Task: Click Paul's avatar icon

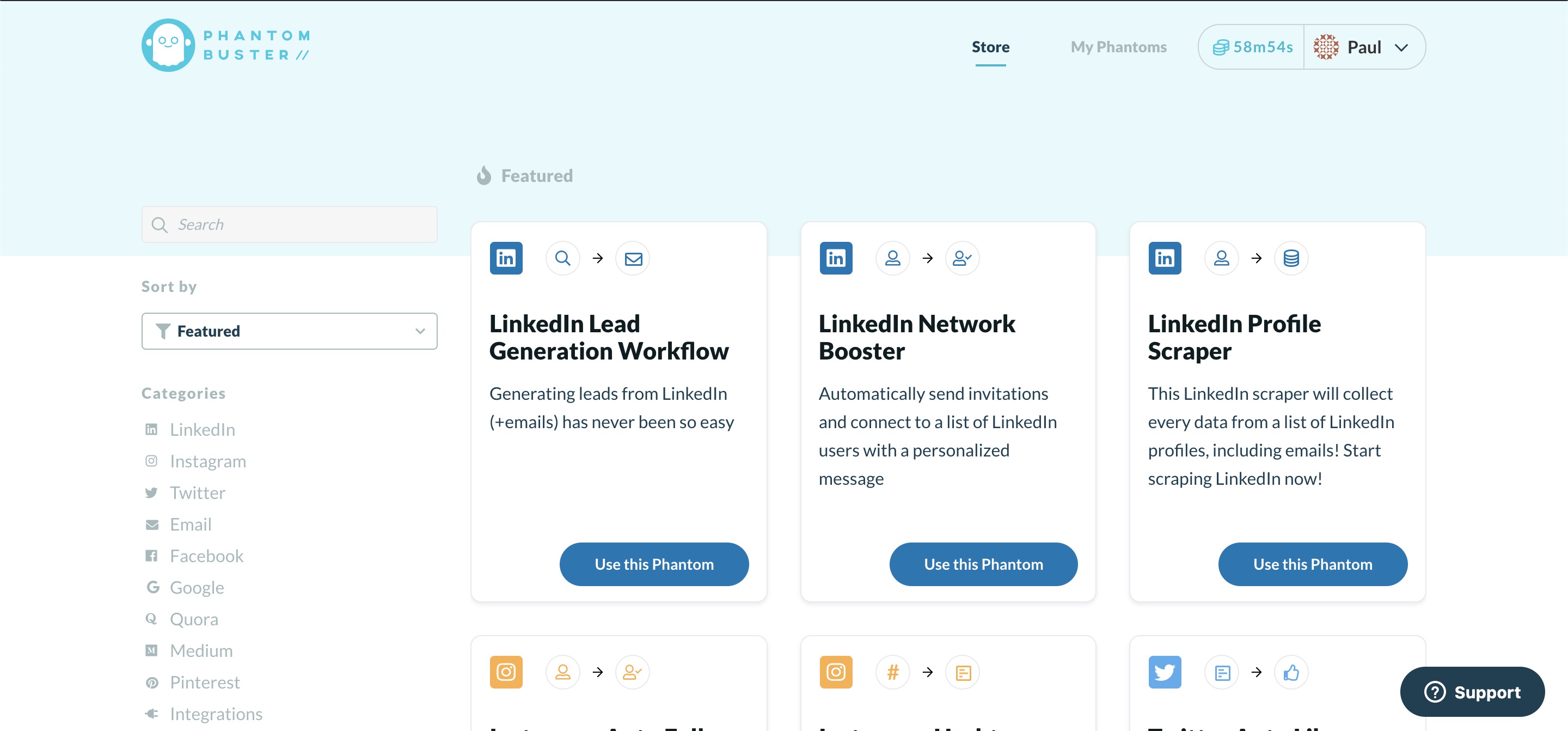Action: point(1326,47)
